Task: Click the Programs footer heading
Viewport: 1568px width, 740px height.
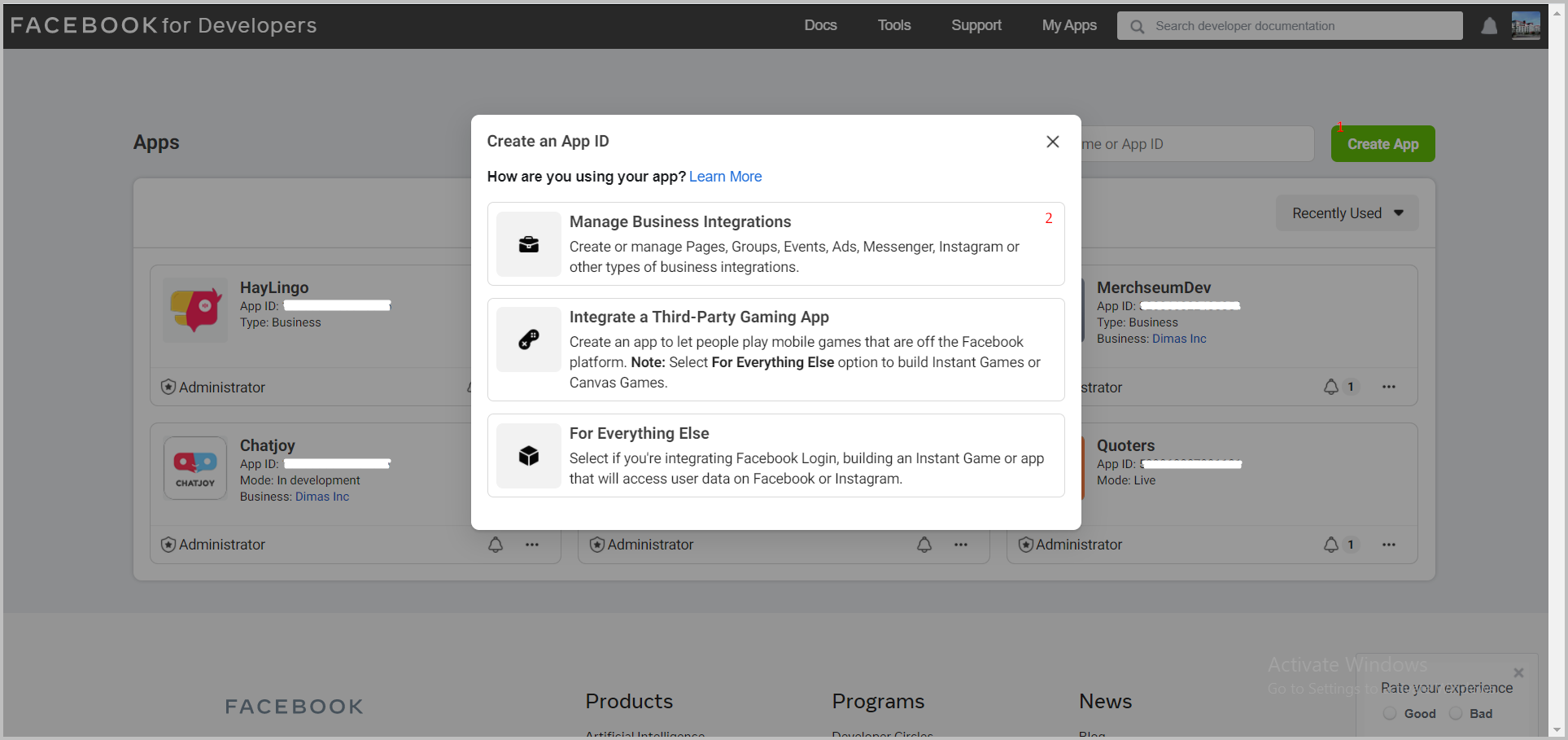Action: pos(878,701)
